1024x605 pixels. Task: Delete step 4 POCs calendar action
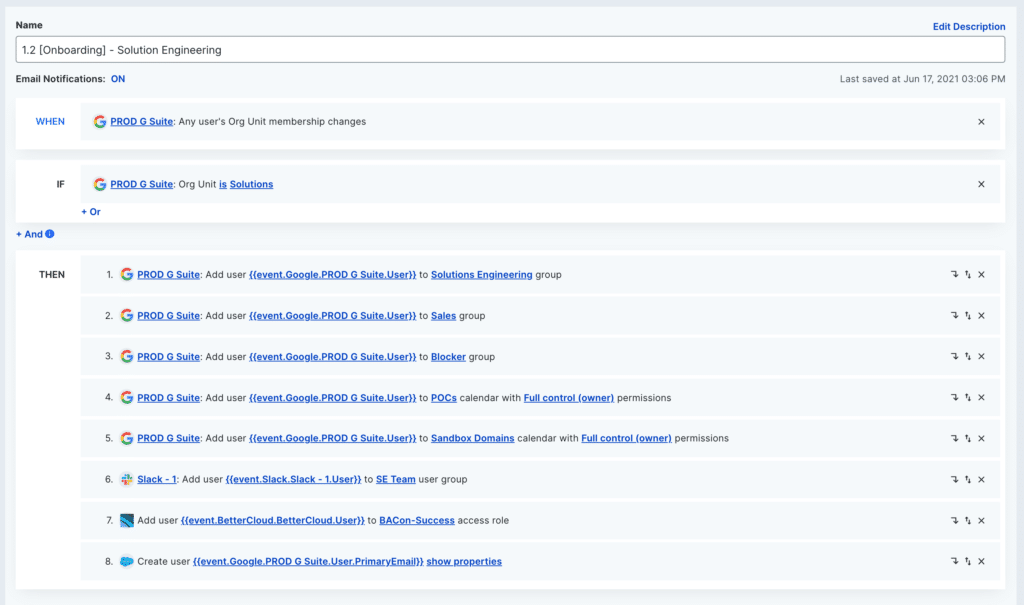pos(981,397)
